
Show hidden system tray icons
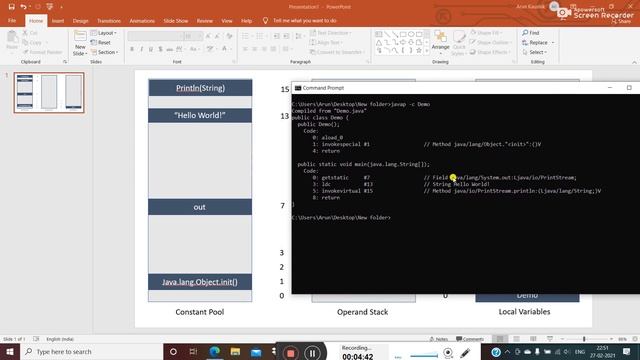507,351
